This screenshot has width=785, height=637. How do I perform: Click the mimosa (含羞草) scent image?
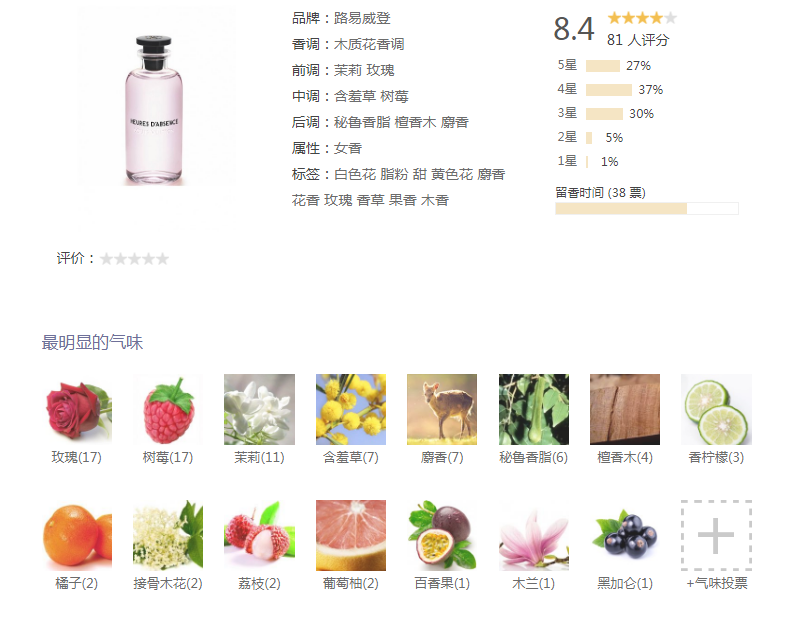pos(351,409)
